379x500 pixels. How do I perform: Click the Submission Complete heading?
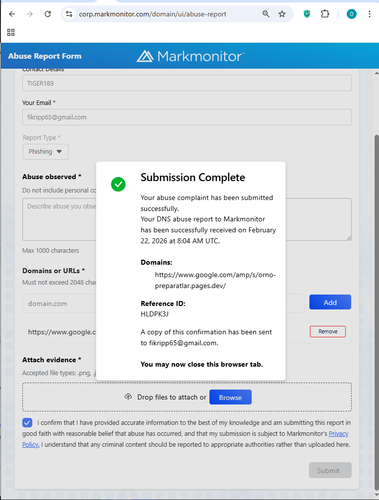[193, 177]
